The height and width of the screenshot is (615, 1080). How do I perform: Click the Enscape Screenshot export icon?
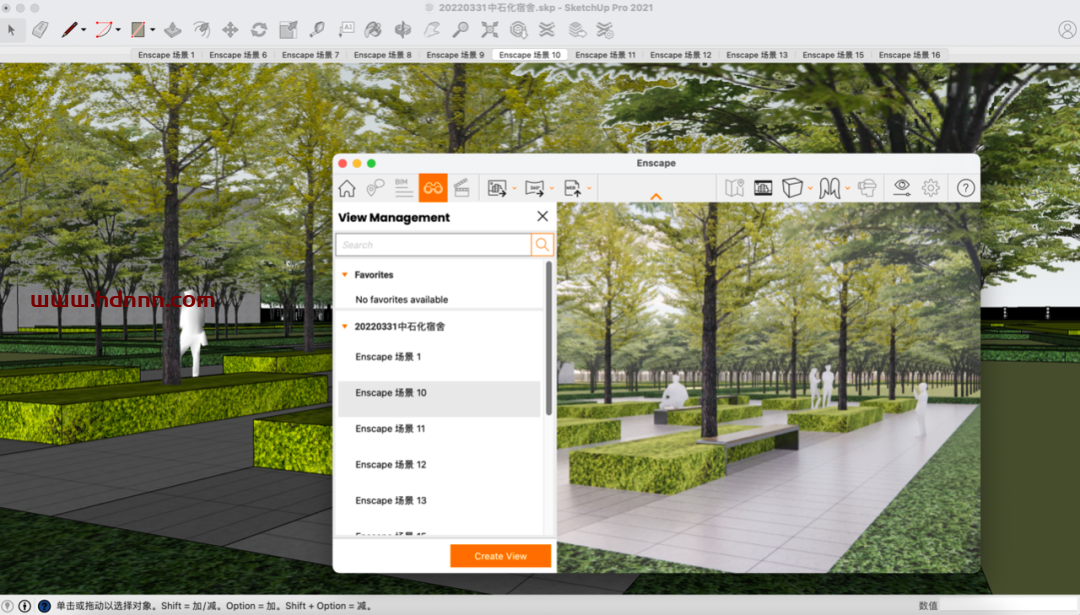point(497,188)
